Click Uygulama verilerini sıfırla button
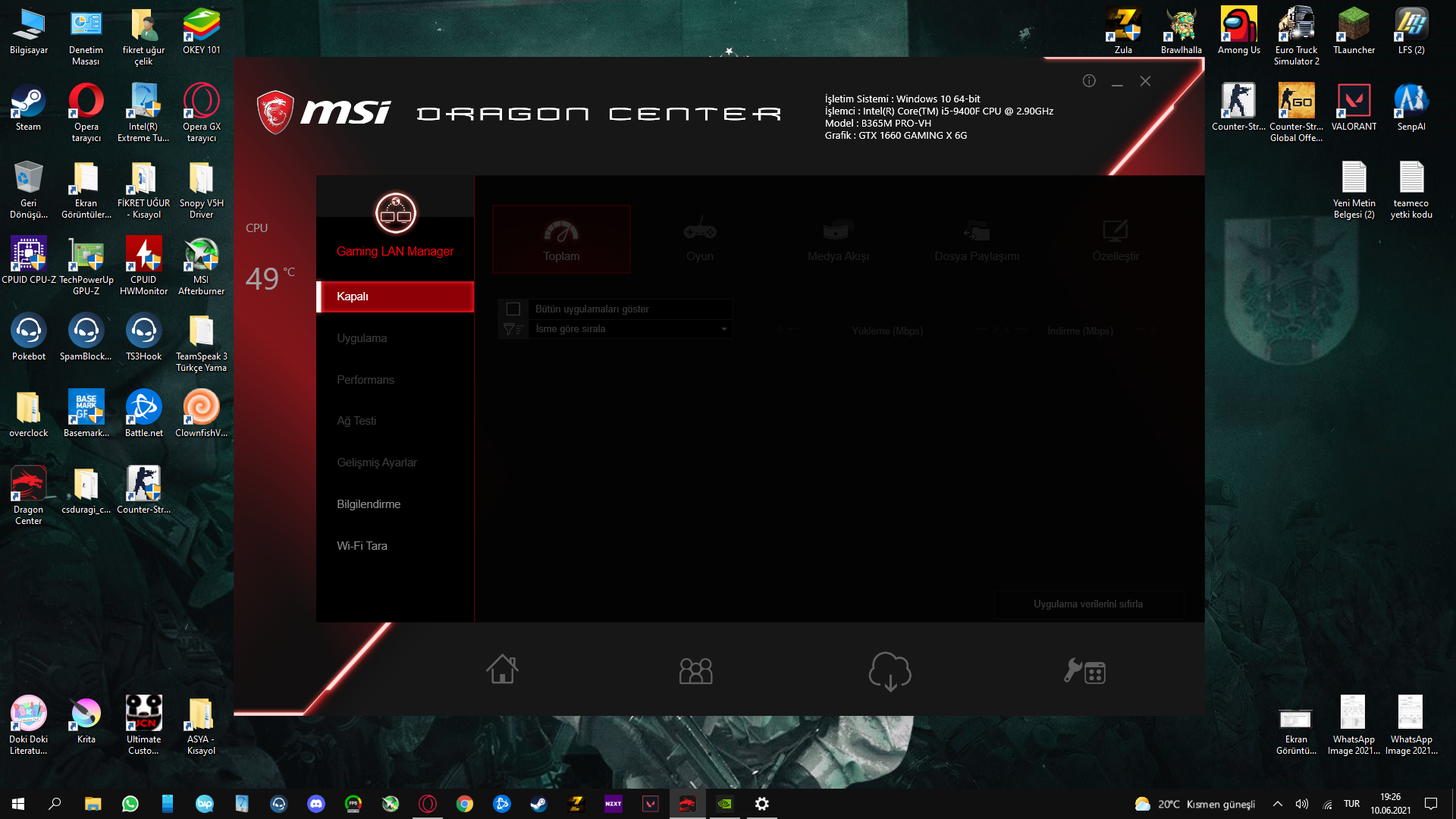 1087,604
